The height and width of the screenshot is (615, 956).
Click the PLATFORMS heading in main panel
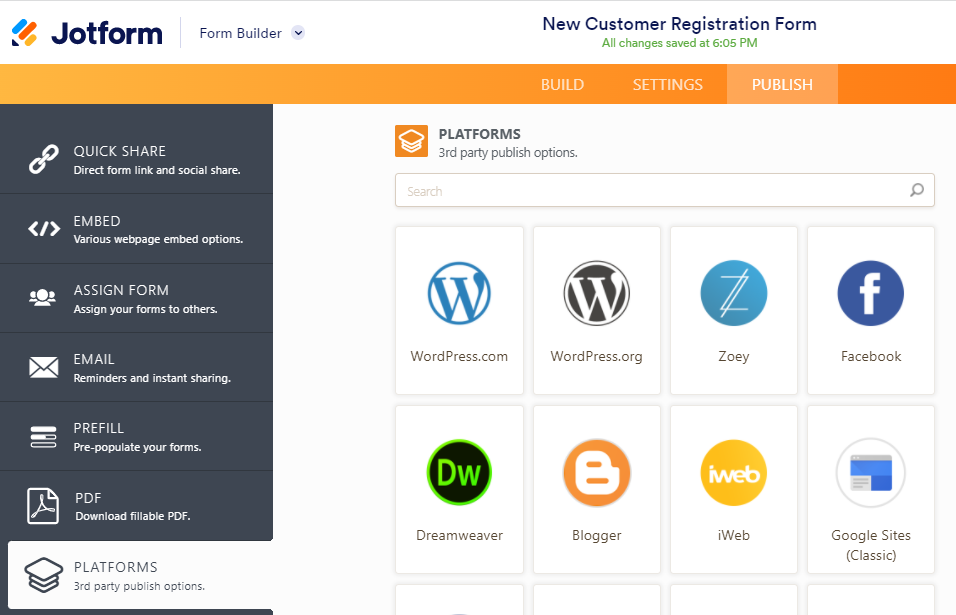point(479,134)
